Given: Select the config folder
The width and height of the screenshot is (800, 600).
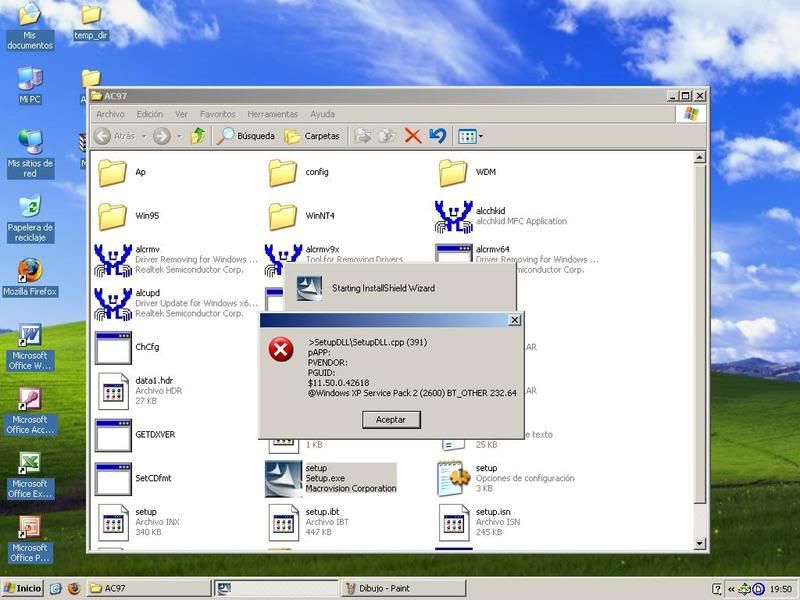Looking at the screenshot, I should pos(299,172).
